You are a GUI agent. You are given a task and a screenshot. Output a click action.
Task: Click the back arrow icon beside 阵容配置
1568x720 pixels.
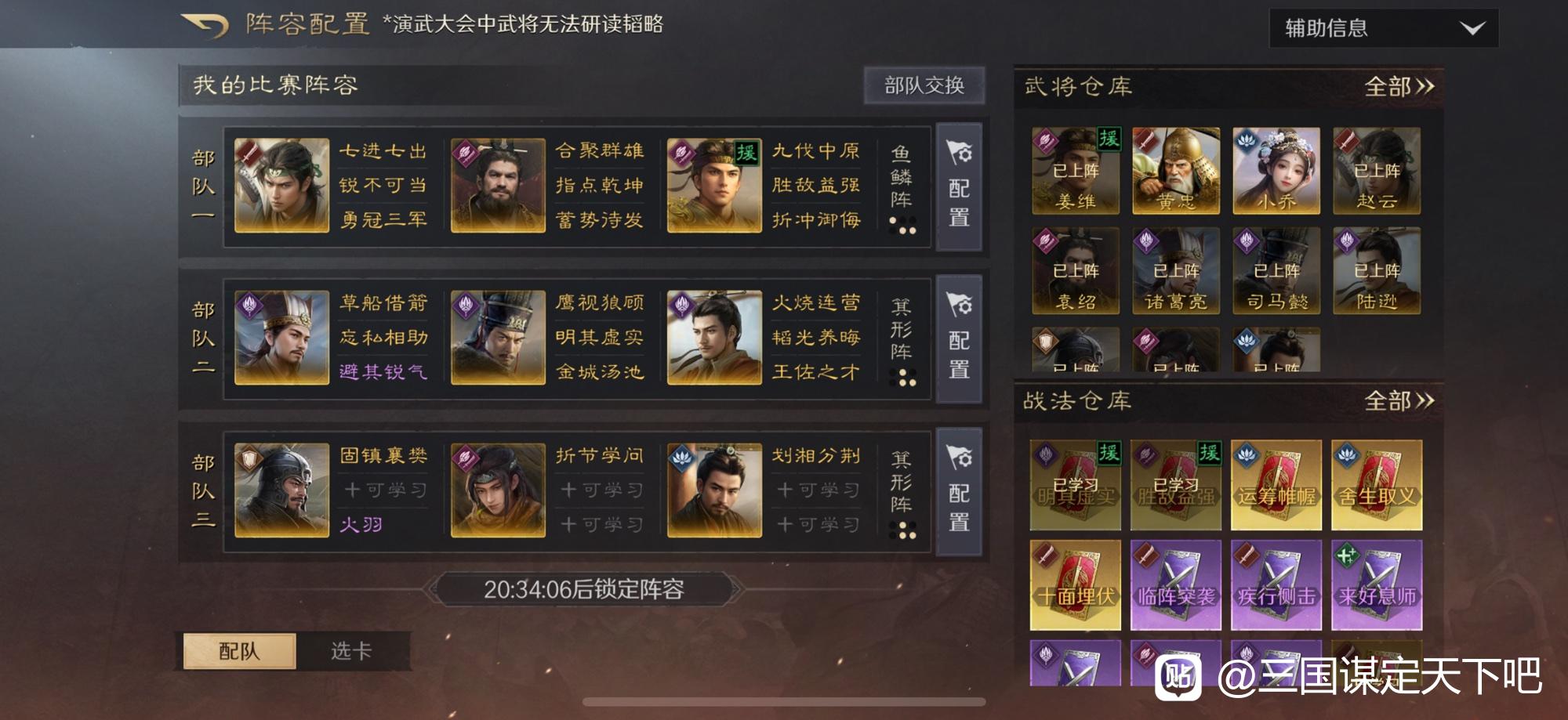coord(205,25)
